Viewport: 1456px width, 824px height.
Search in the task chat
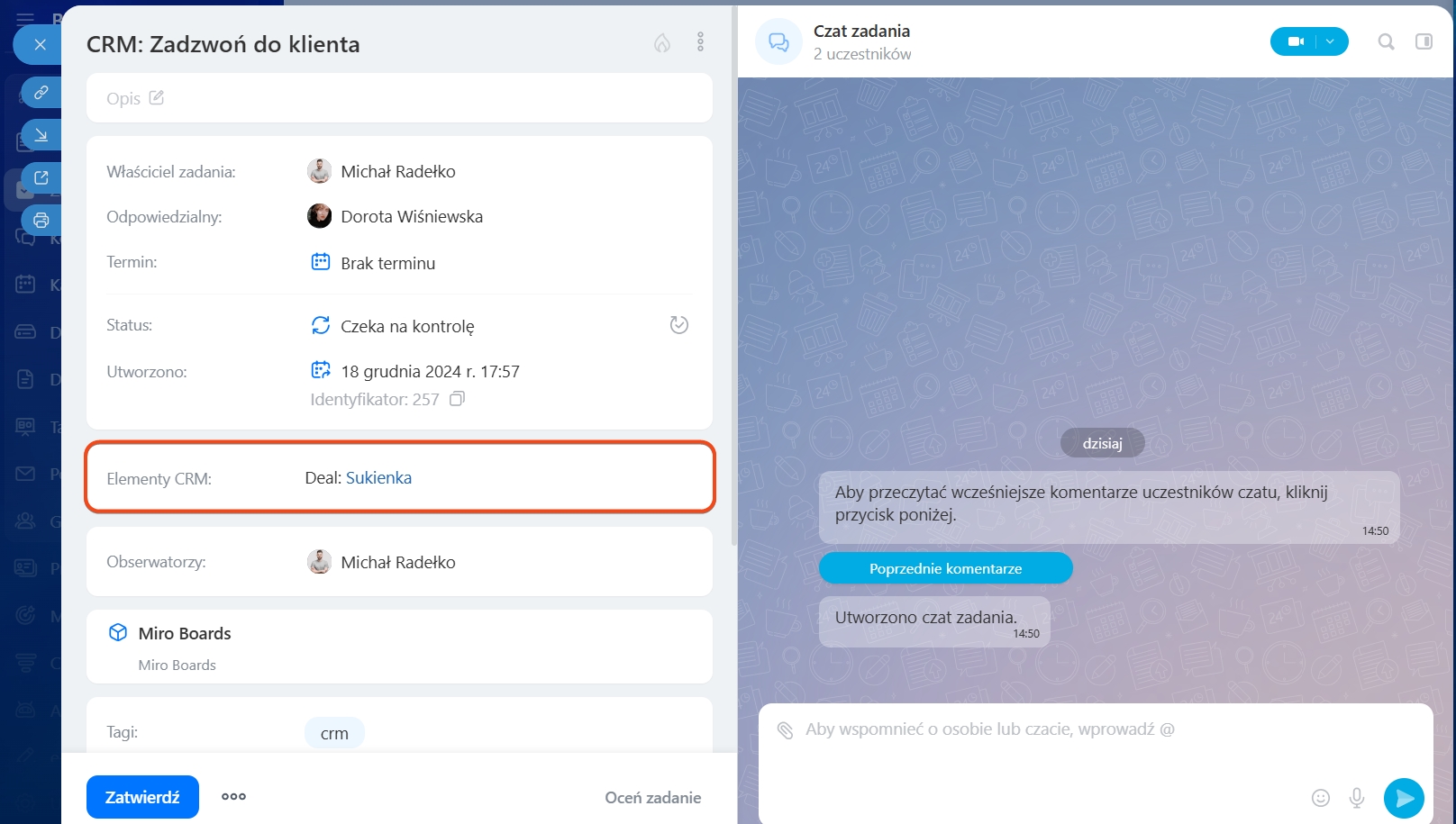1386,41
